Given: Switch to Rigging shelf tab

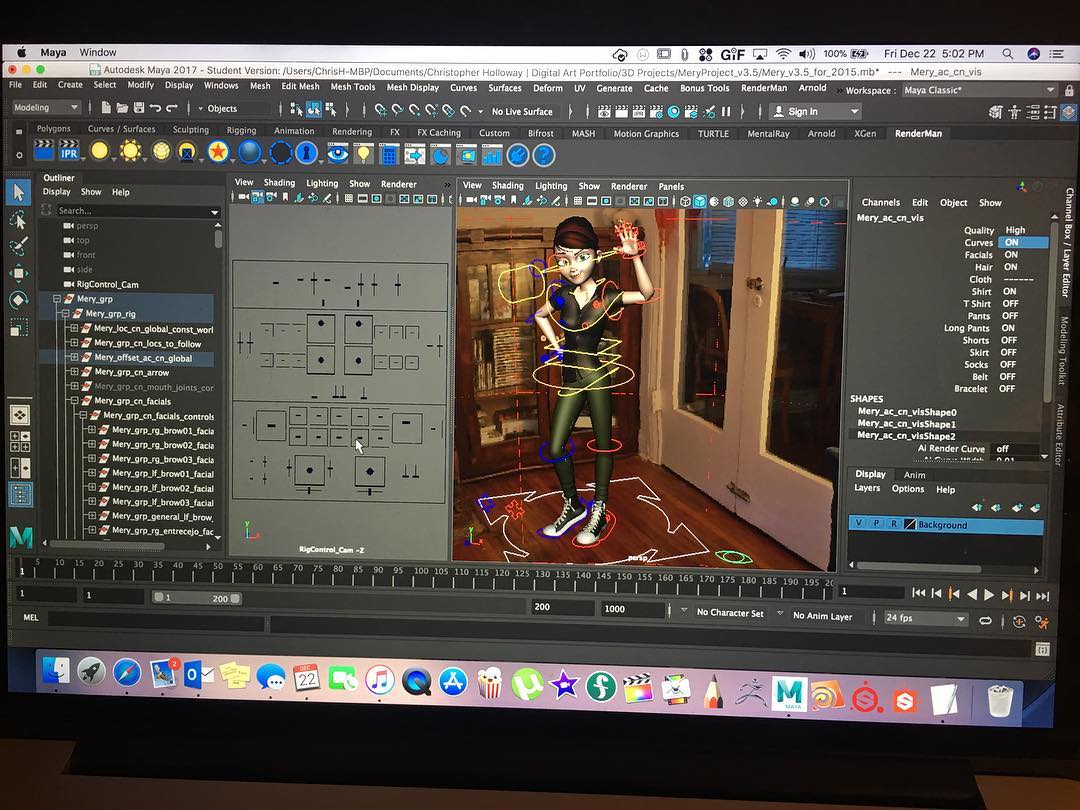Looking at the screenshot, I should tap(241, 130).
